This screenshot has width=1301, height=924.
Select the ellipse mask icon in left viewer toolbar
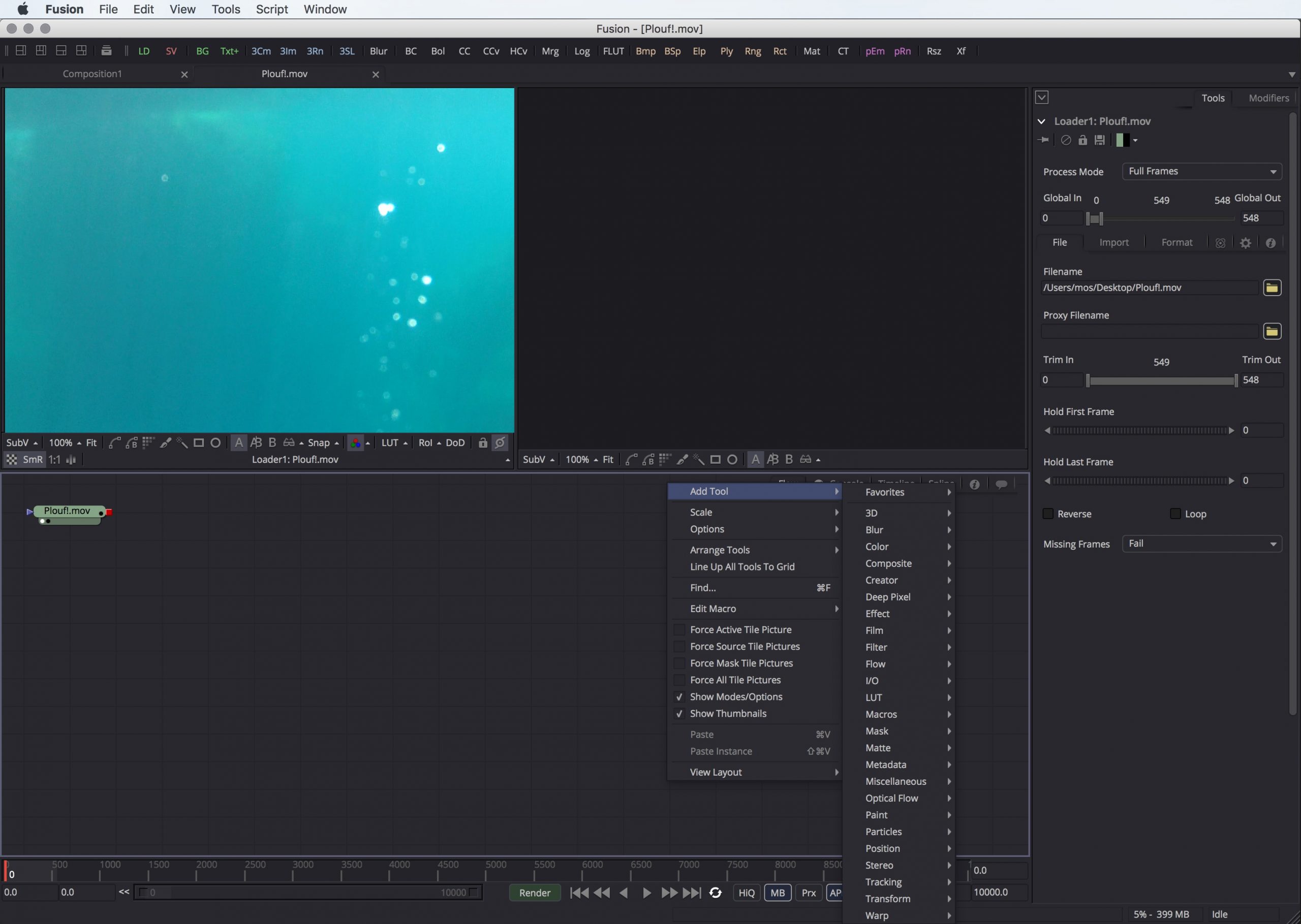point(215,442)
